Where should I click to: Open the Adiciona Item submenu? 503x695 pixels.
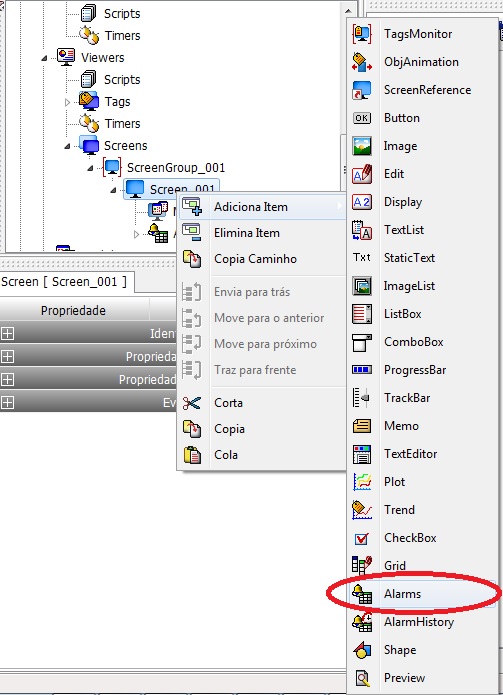click(262, 207)
